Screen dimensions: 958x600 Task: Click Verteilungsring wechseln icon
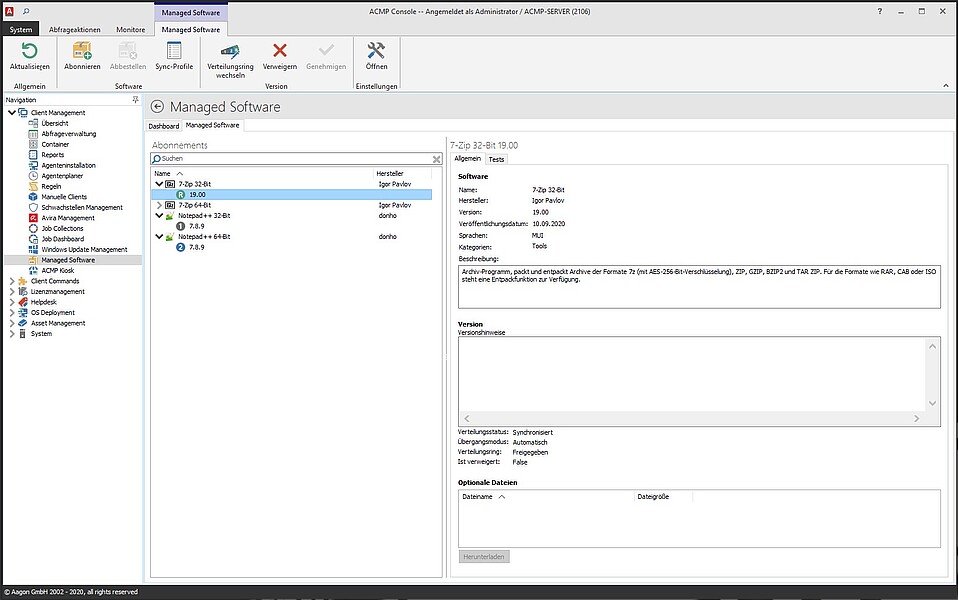[x=230, y=51]
